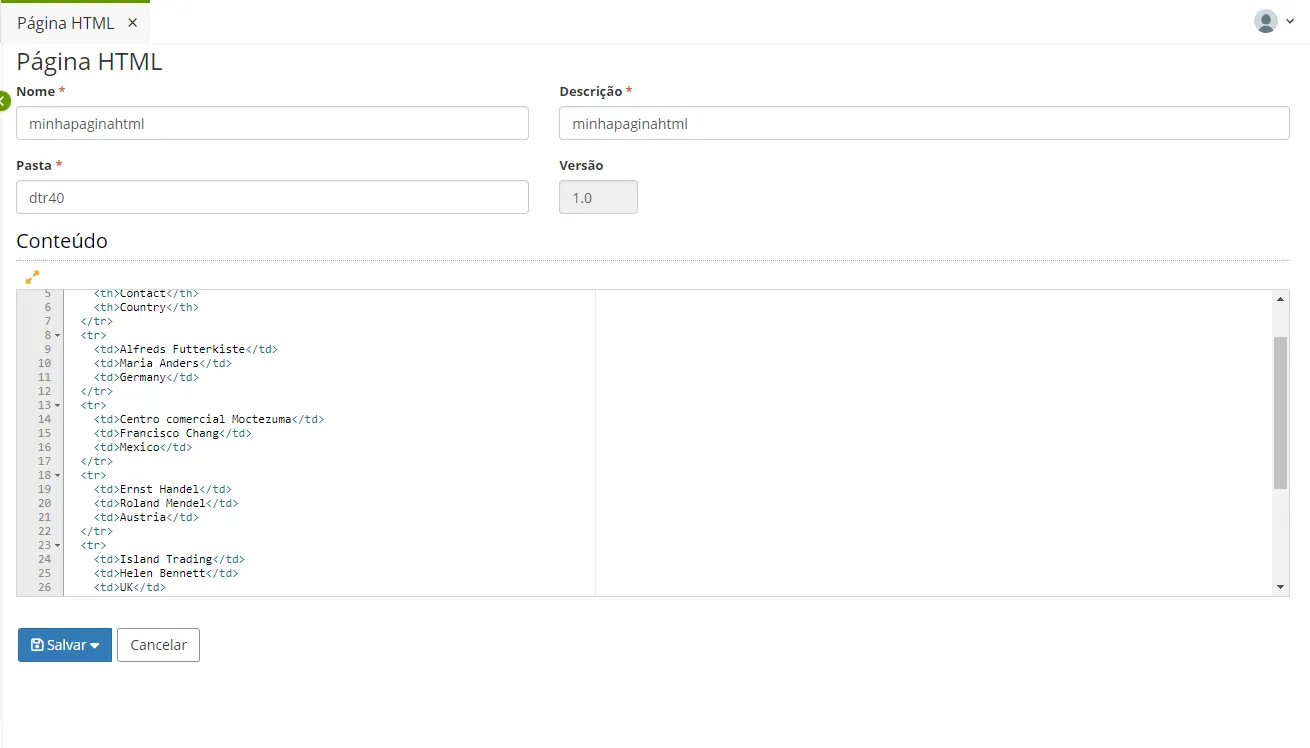Click line number 22 in the gutter
The height and width of the screenshot is (748, 1310).
click(45, 531)
